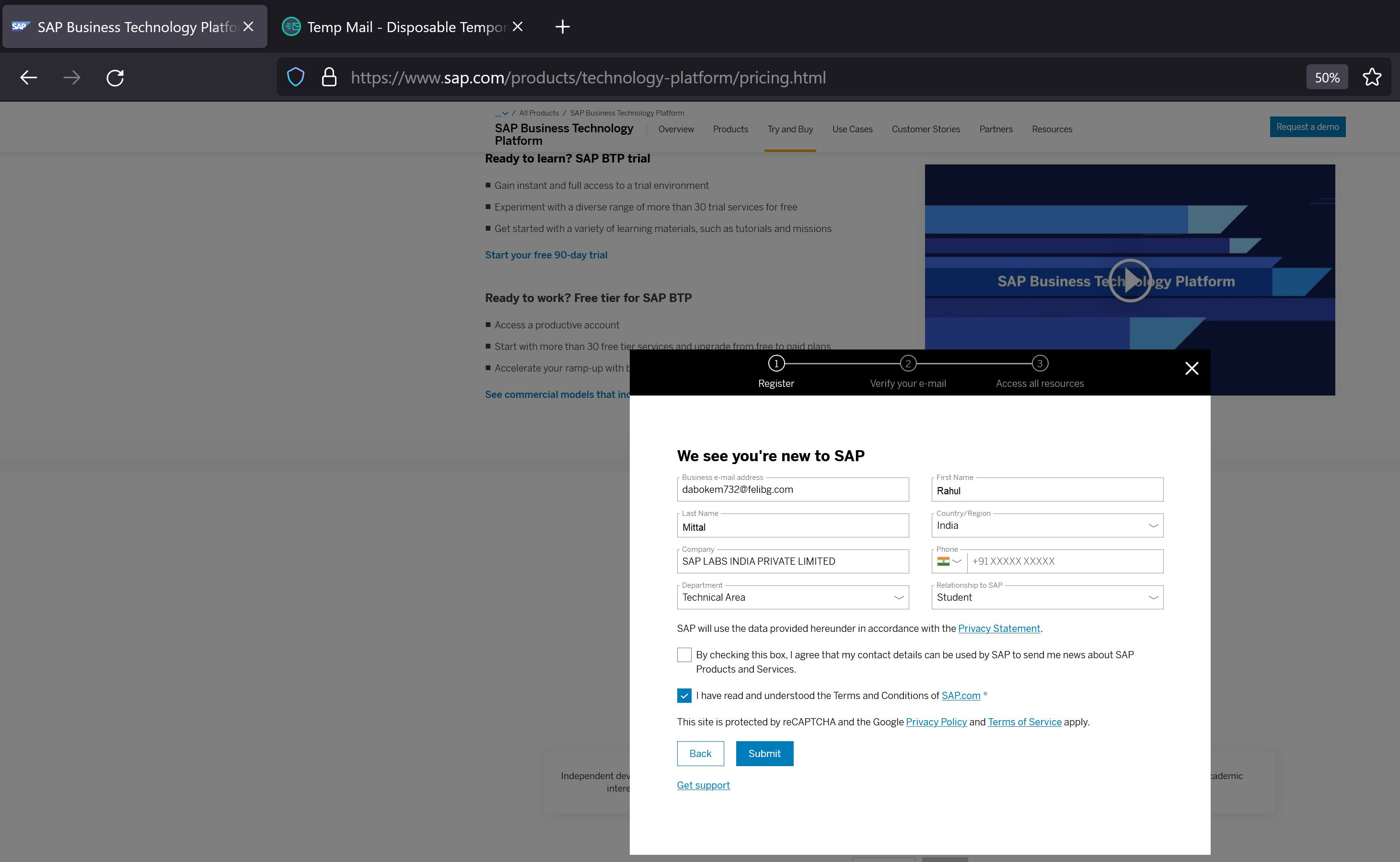
Task: Open the Privacy Statement link
Action: pyautogui.click(x=998, y=628)
